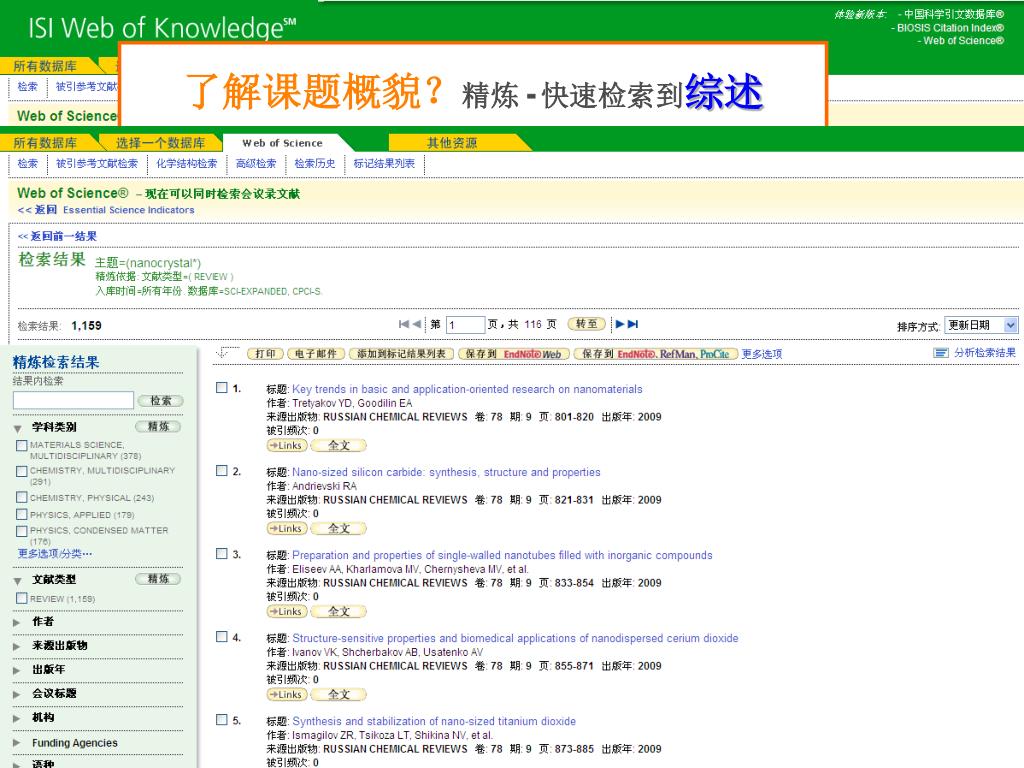Open 中国科学引文数据库 link in header

pos(953,14)
